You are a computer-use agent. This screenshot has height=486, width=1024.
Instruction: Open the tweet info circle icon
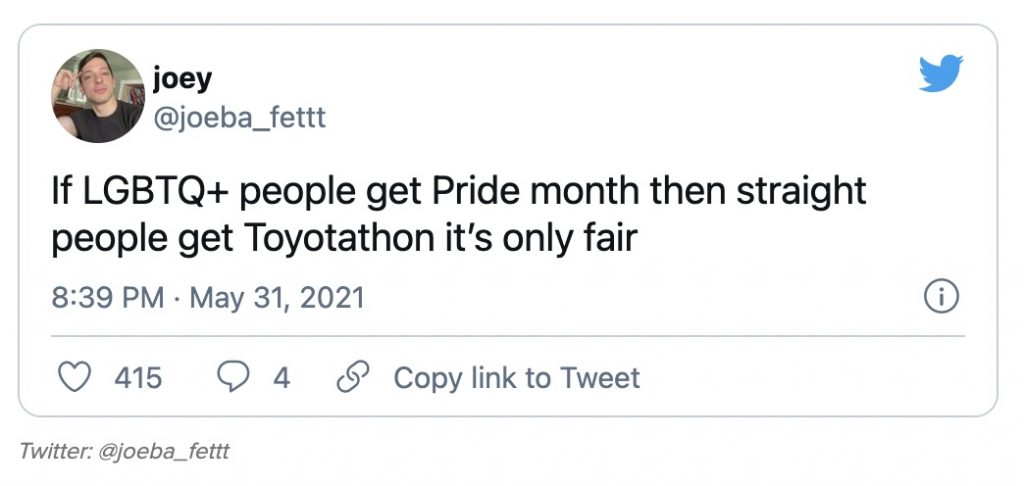pos(942,297)
